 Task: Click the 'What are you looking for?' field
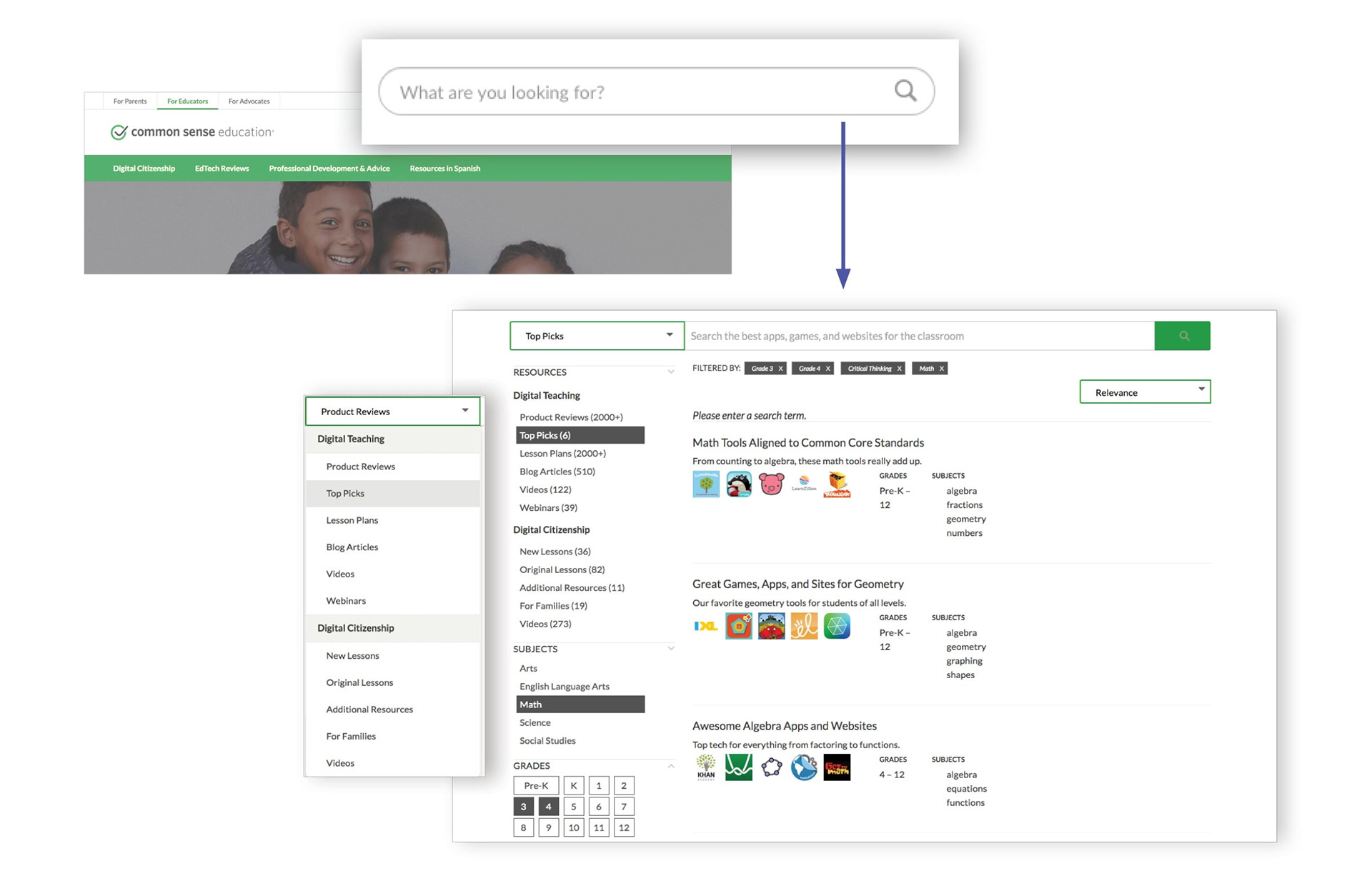coord(657,91)
